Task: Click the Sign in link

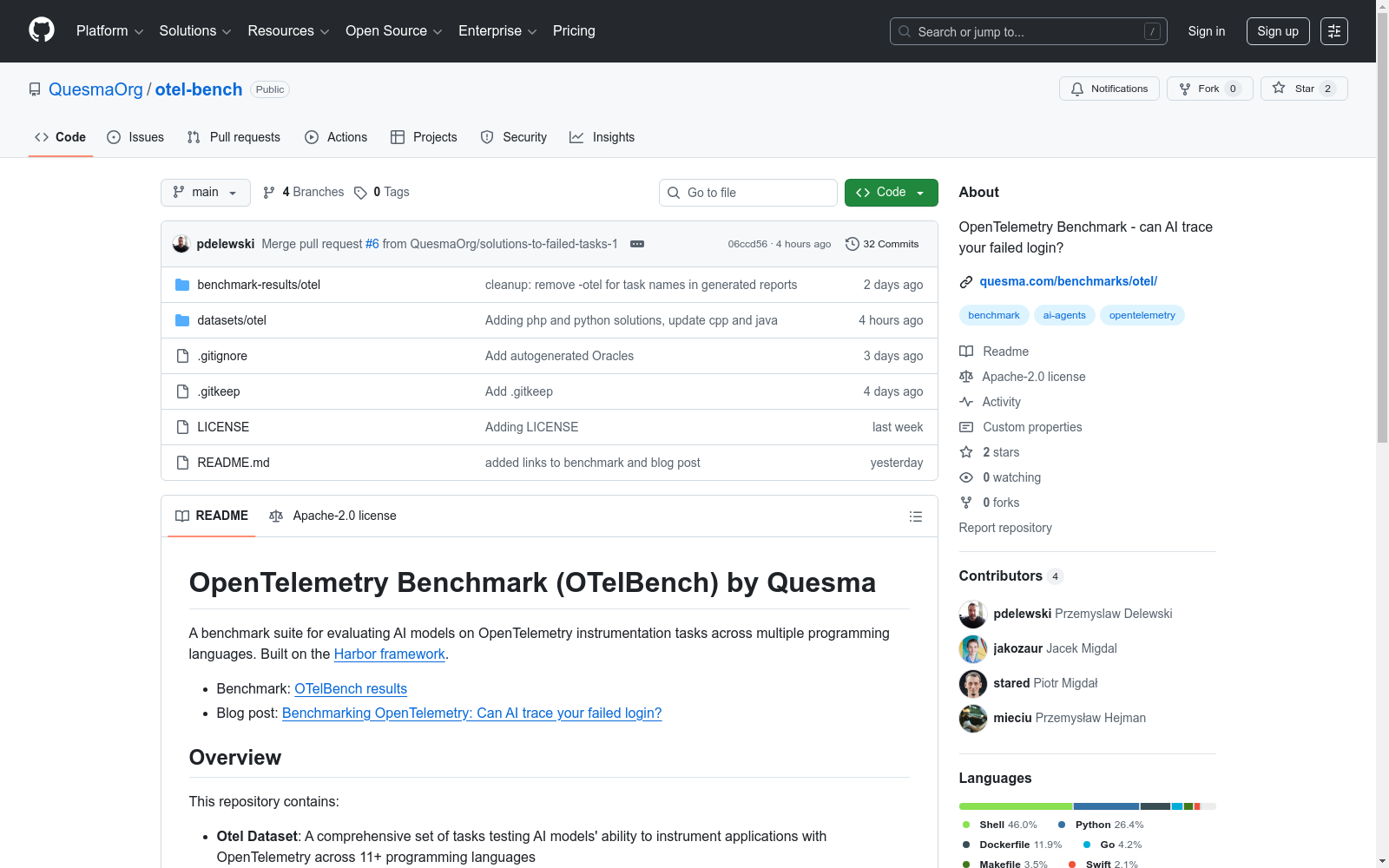Action: coord(1207,31)
